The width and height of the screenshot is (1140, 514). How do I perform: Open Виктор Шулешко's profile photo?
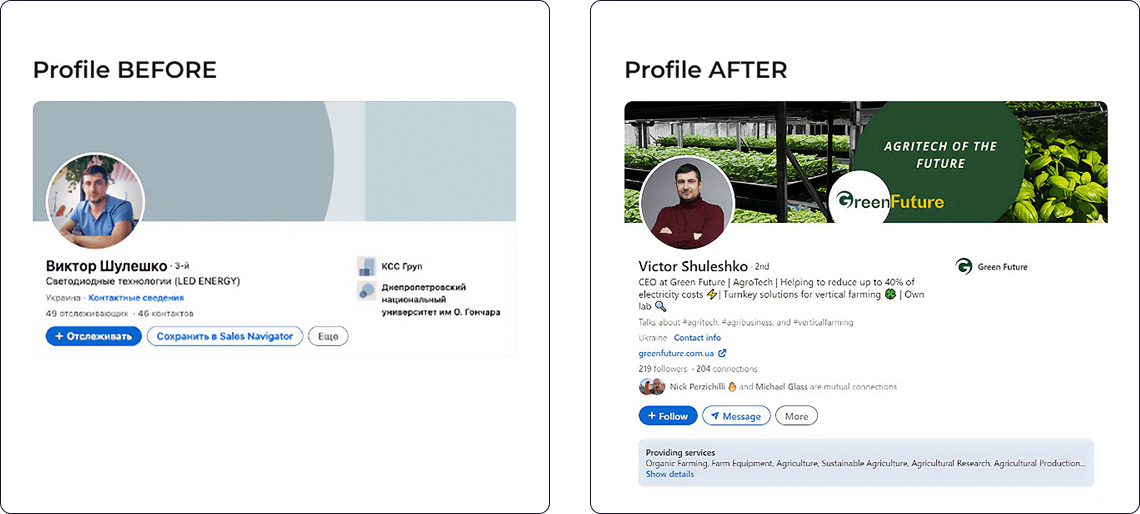(95, 202)
